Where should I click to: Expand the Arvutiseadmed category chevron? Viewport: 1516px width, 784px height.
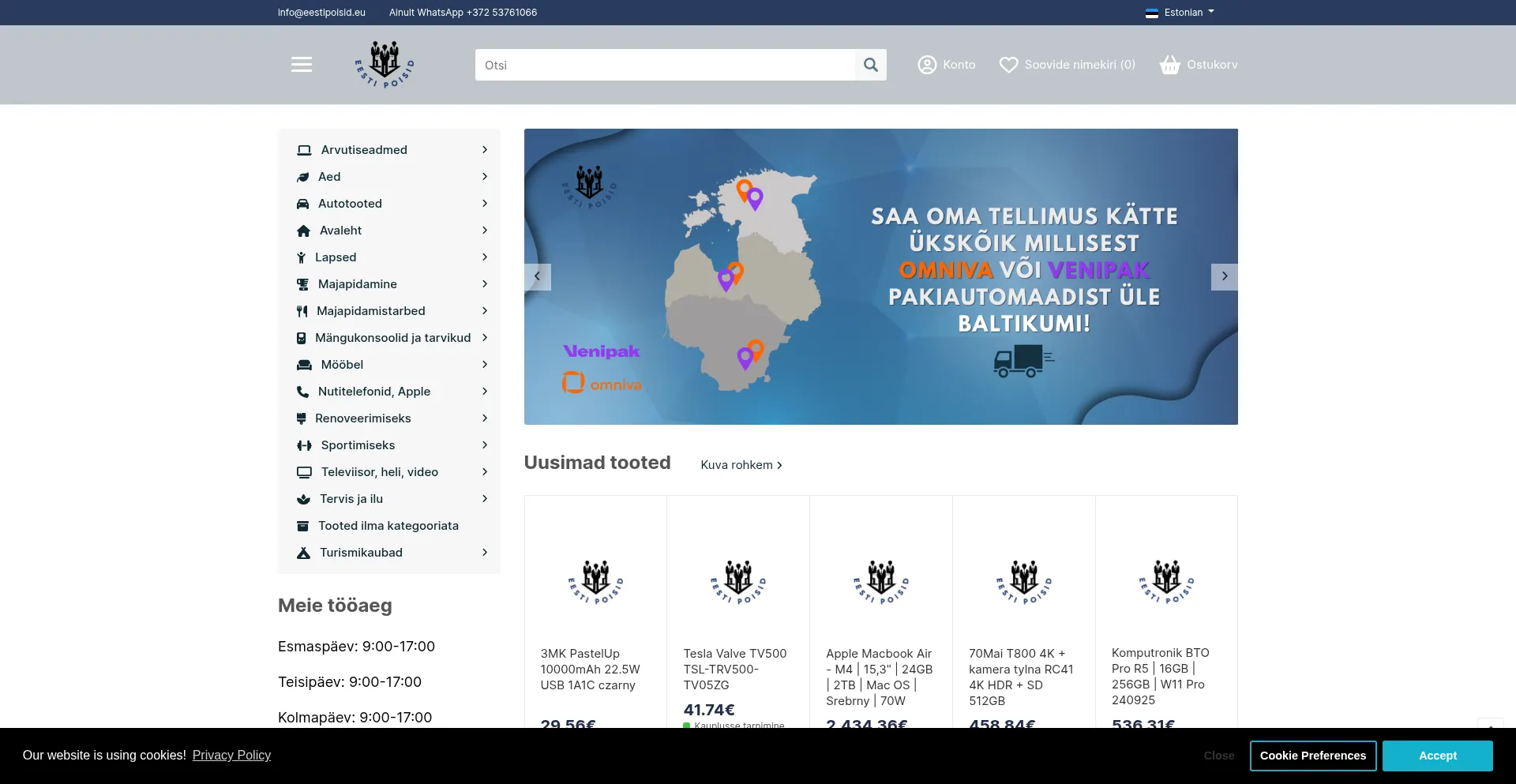(x=485, y=150)
